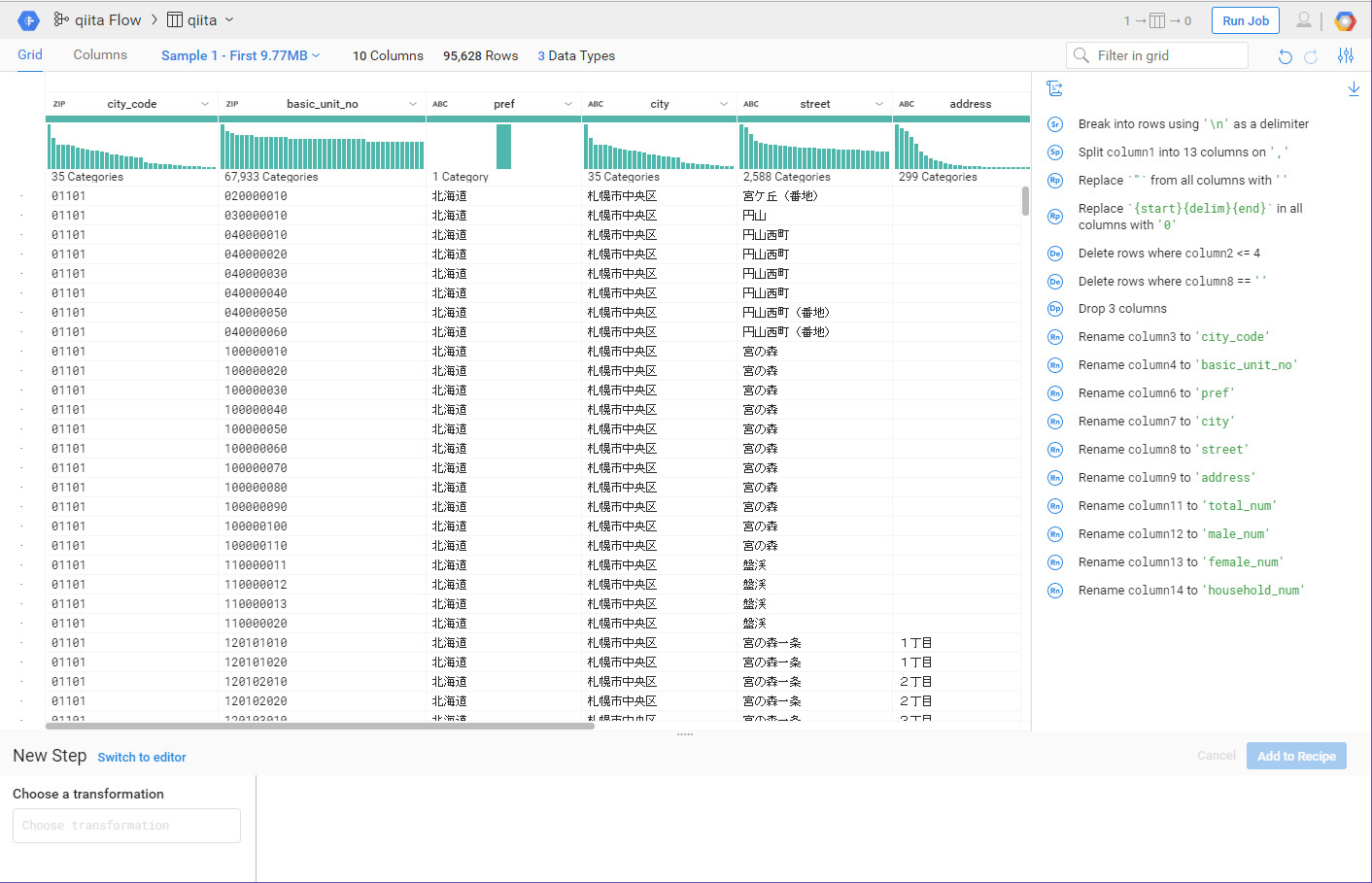Switch to the Columns tab

(100, 54)
